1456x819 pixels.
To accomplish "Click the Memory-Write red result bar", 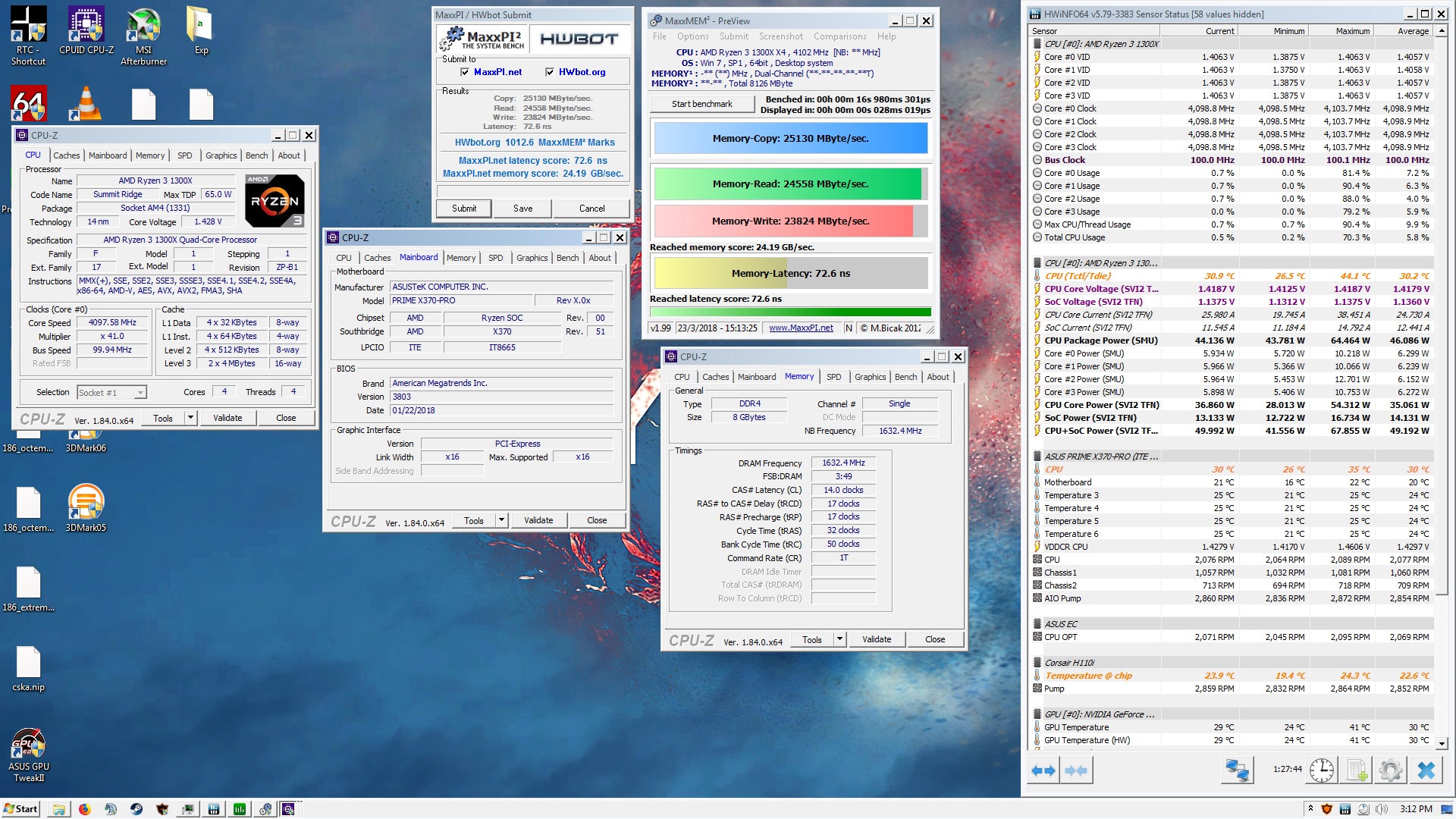I will (790, 221).
